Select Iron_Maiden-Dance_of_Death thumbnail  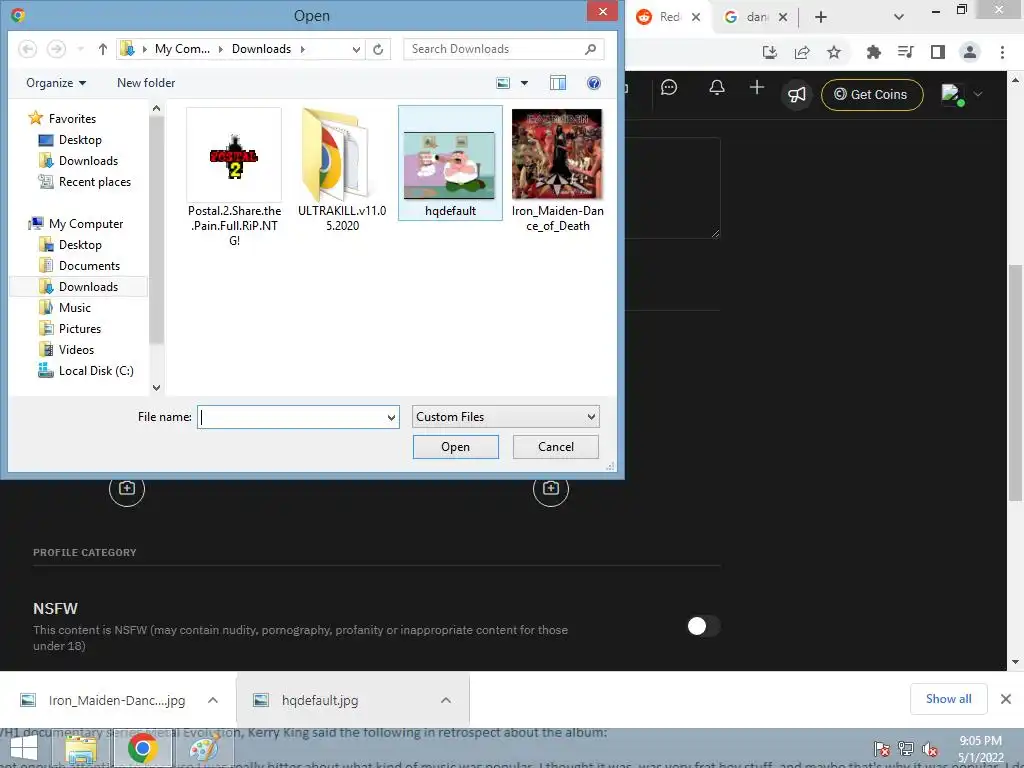[x=558, y=170]
